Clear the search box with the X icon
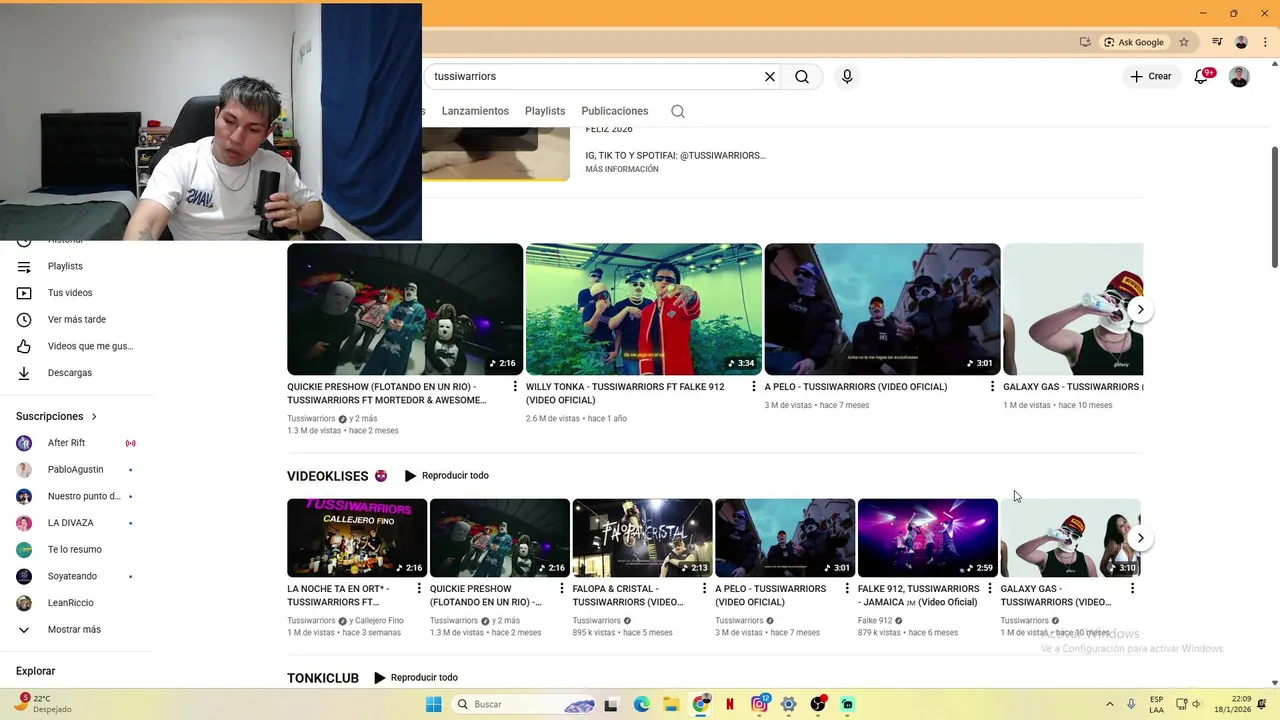This screenshot has height=720, width=1280. [x=770, y=76]
